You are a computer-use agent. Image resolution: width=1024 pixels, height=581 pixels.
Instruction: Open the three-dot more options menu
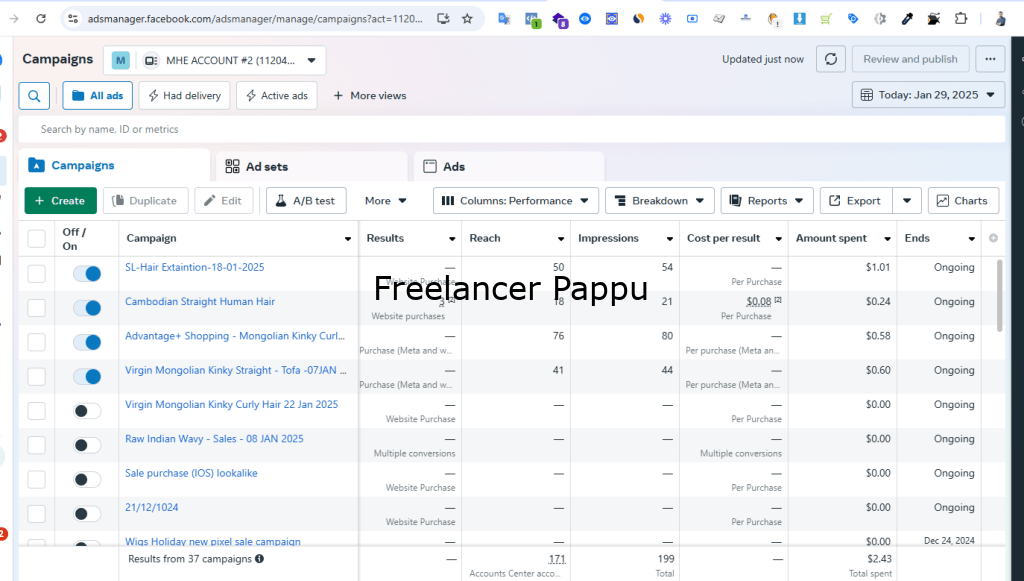coord(990,59)
